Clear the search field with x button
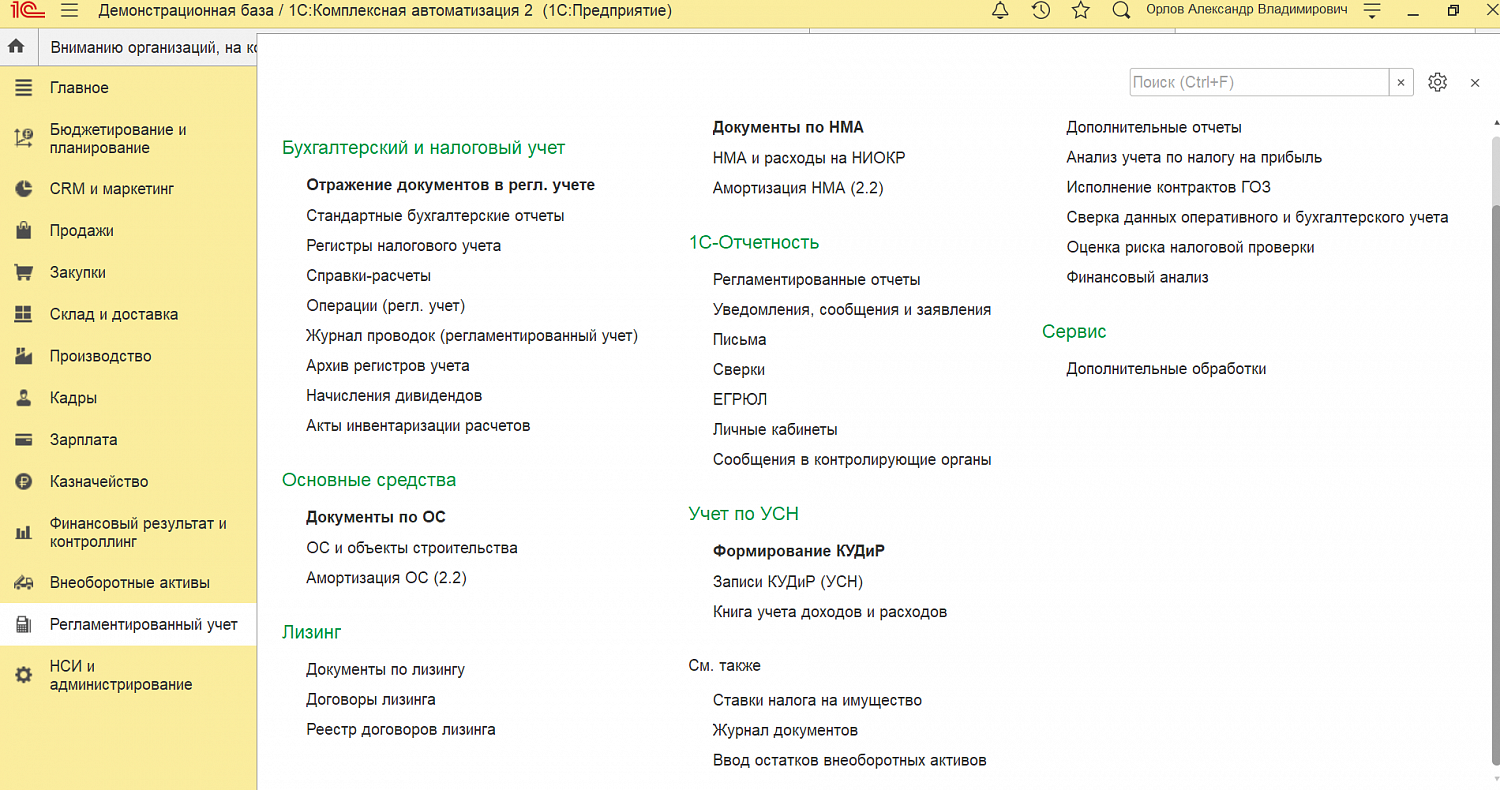 tap(1401, 82)
